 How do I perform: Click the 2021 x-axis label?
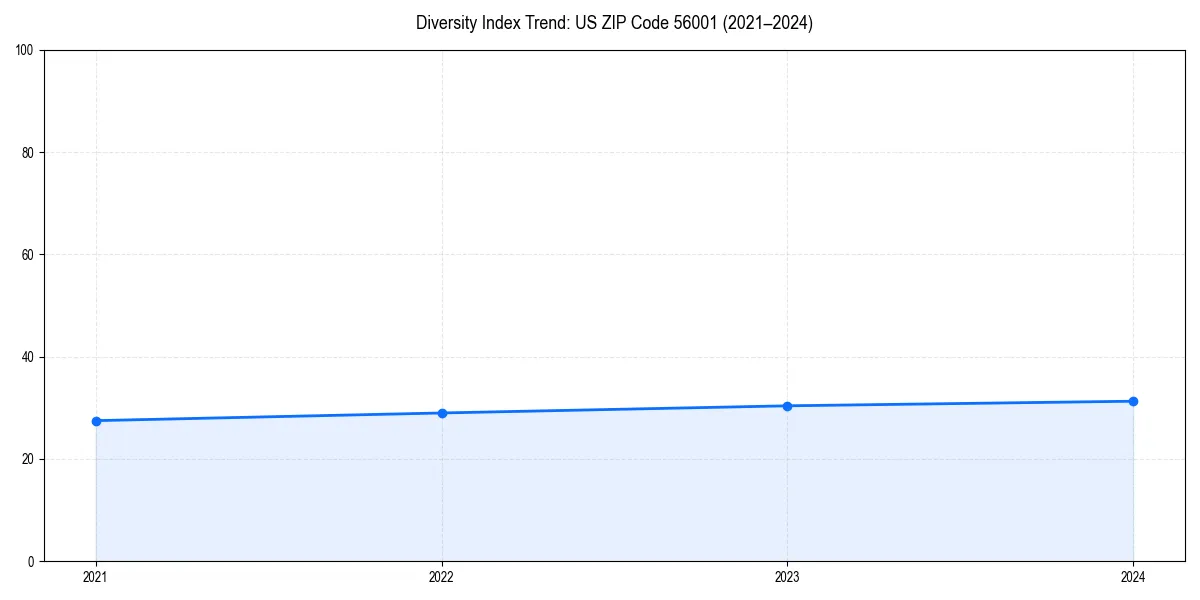[95, 577]
